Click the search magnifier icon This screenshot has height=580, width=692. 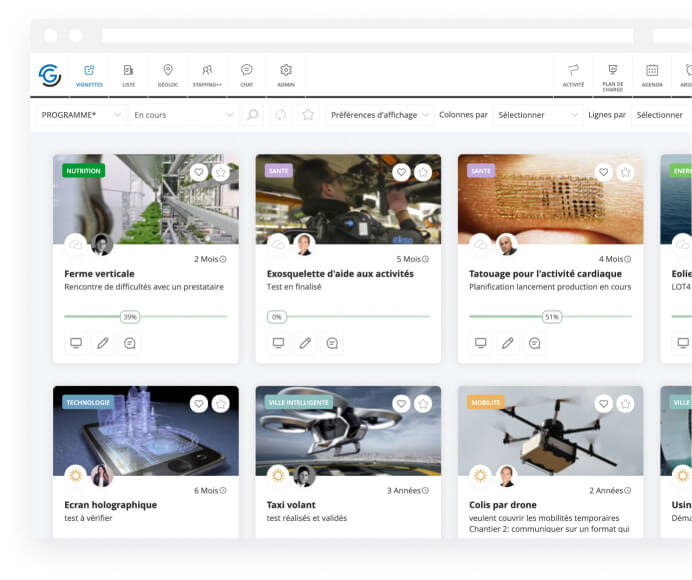pyautogui.click(x=253, y=115)
